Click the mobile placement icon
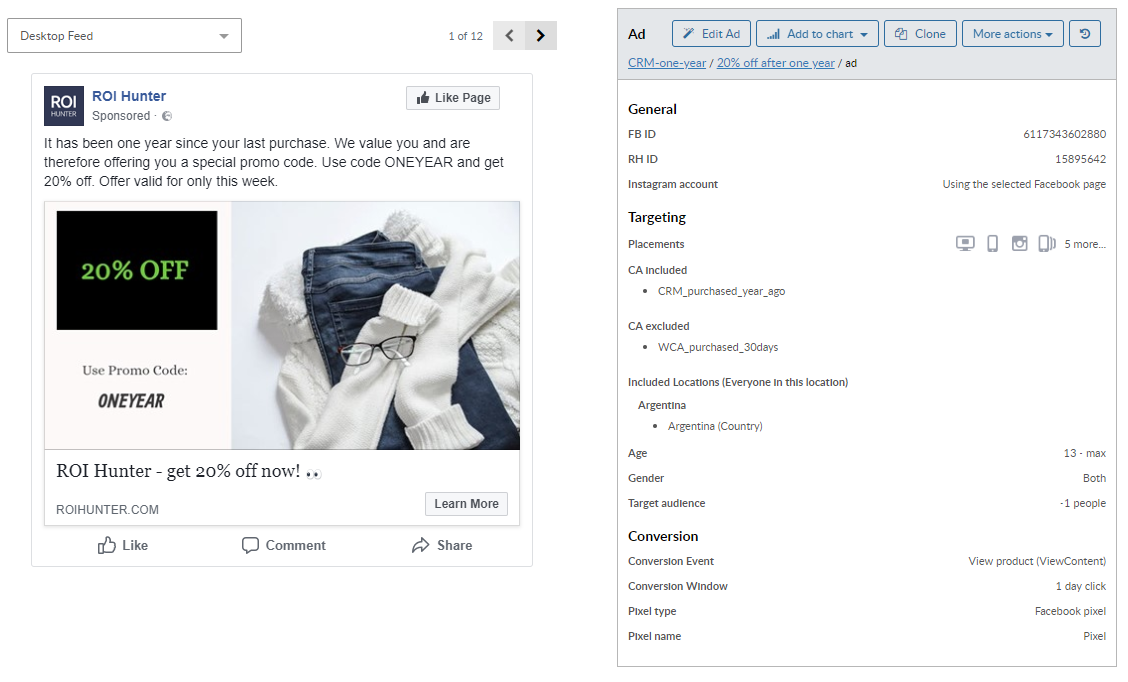This screenshot has width=1128, height=682. (x=993, y=244)
